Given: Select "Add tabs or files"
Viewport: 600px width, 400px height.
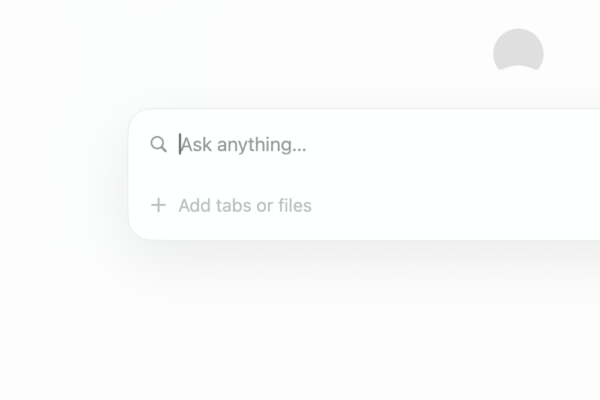Looking at the screenshot, I should coord(245,206).
